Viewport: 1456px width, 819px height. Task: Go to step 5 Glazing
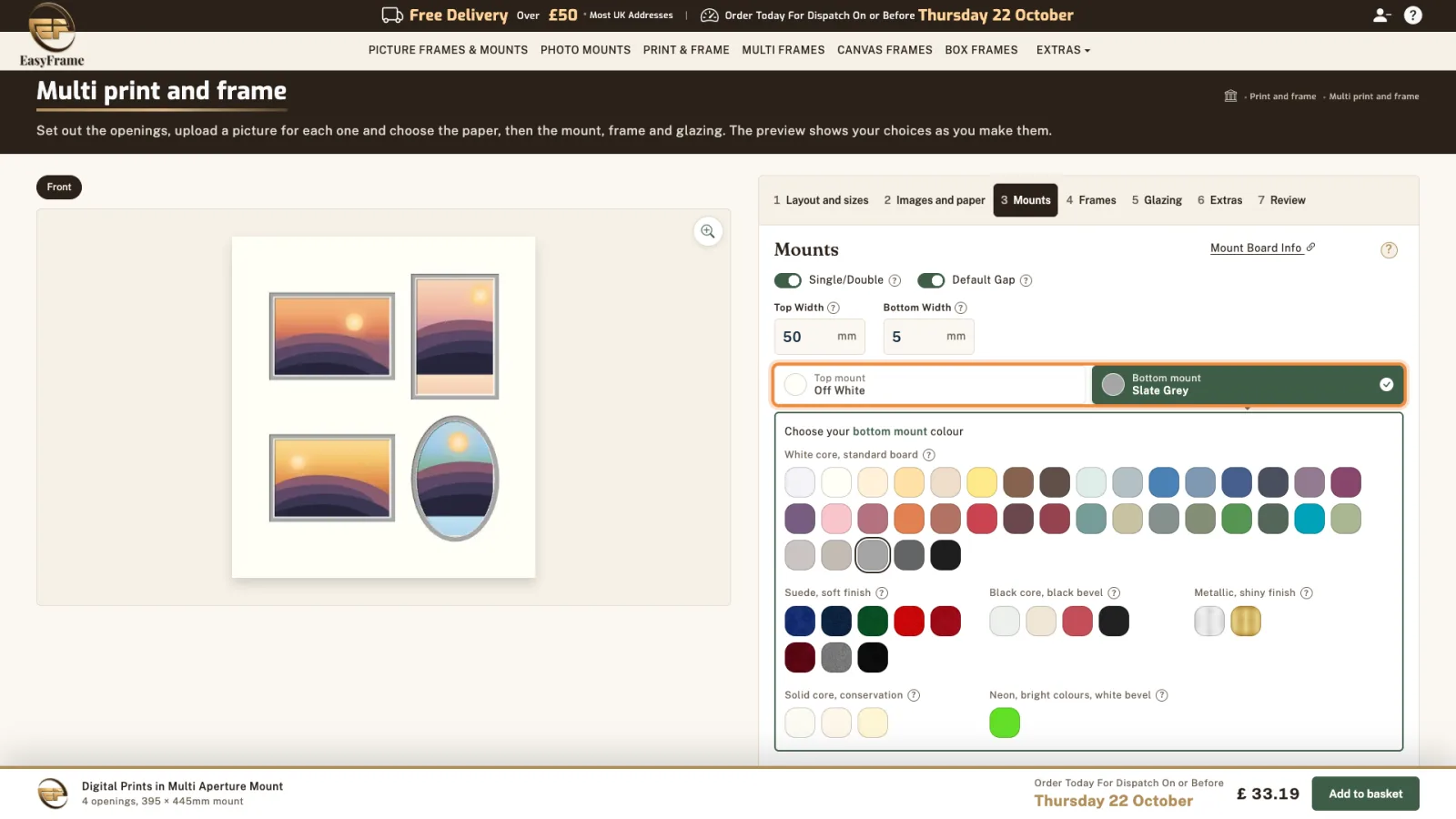tap(1157, 200)
